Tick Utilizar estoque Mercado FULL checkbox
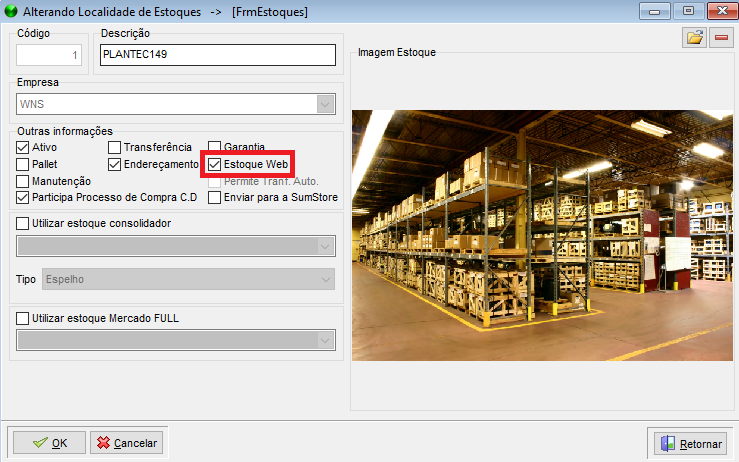Image resolution: width=739 pixels, height=462 pixels. [x=22, y=319]
